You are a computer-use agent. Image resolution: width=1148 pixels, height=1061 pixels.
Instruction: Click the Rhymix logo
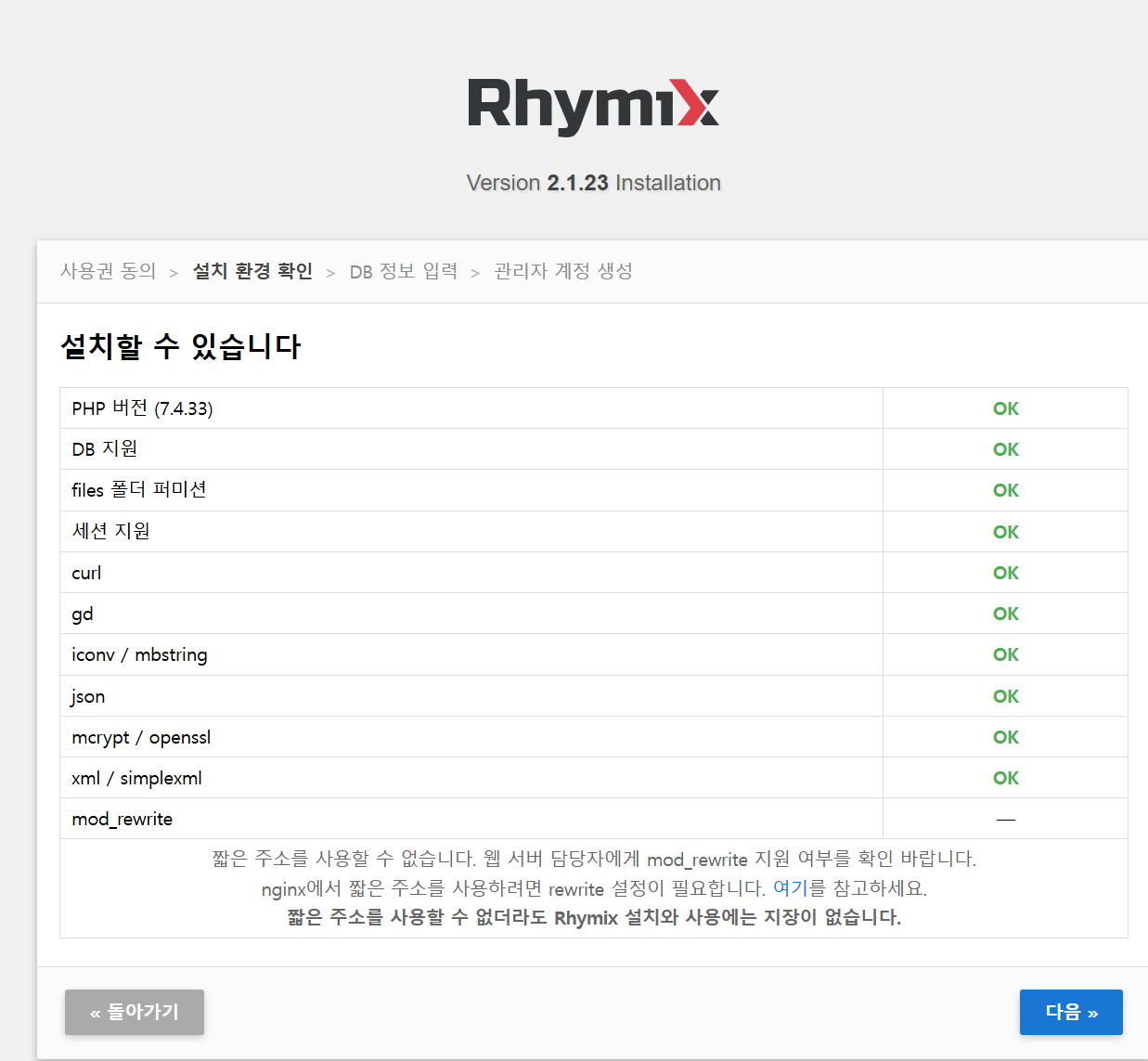[x=593, y=107]
